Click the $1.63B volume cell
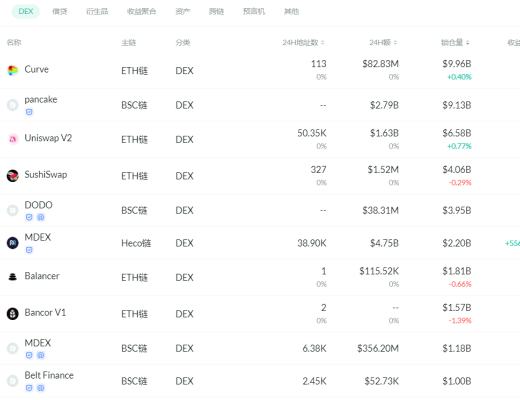Image resolution: width=520 pixels, height=400 pixels. click(x=384, y=133)
